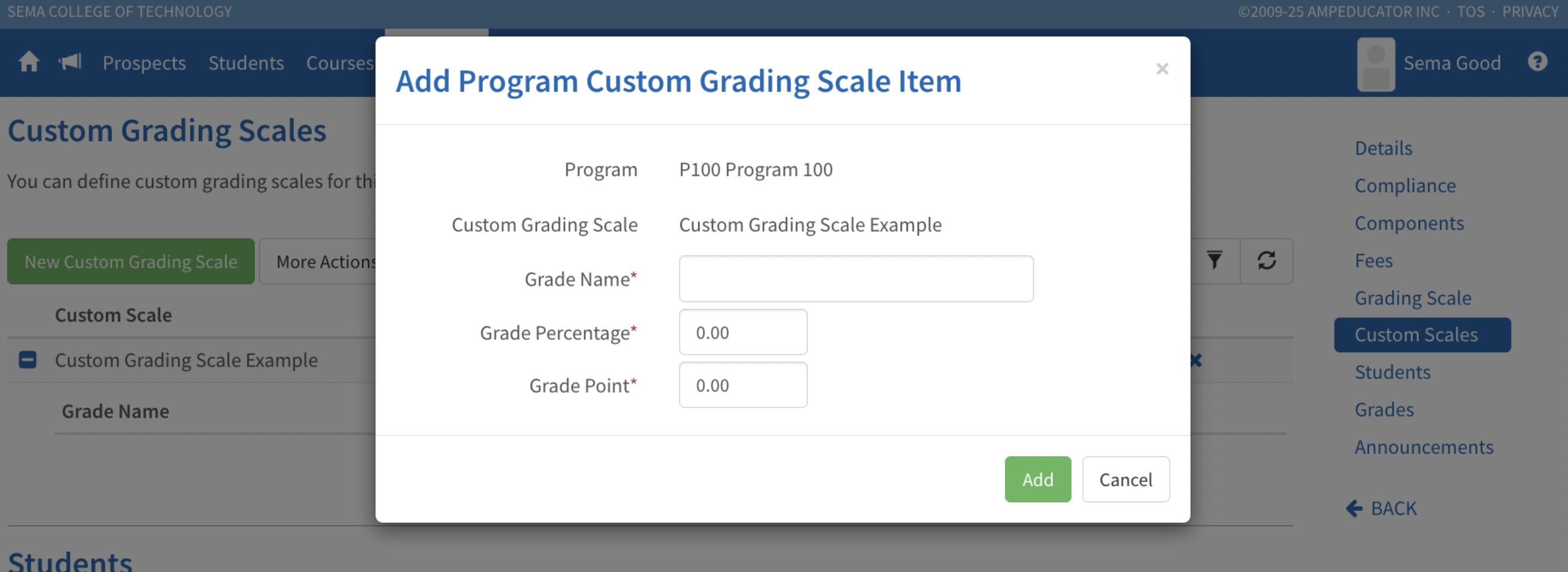Cancel the grading scale item dialog
Screen dimensions: 1568x572
(x=1125, y=480)
